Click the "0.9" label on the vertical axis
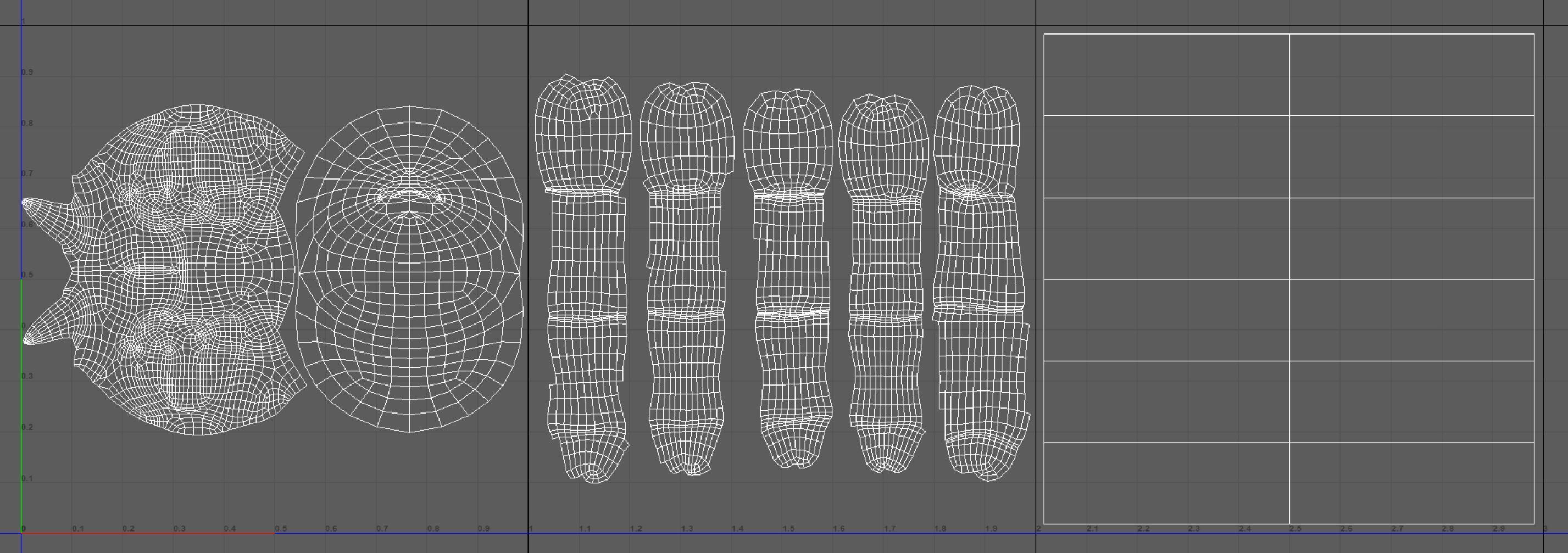The height and width of the screenshot is (553, 1568). point(27,72)
